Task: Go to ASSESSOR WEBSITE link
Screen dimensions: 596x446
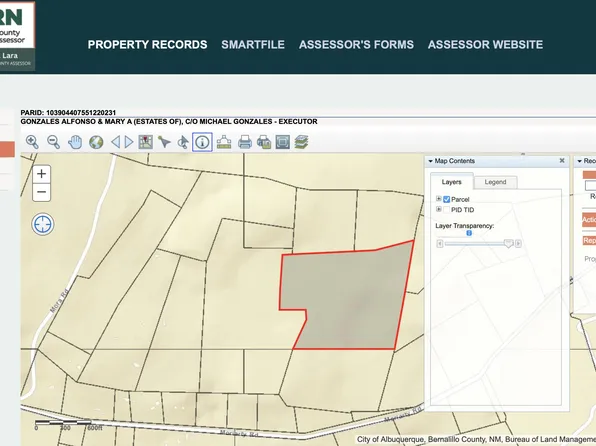Action: coord(485,44)
